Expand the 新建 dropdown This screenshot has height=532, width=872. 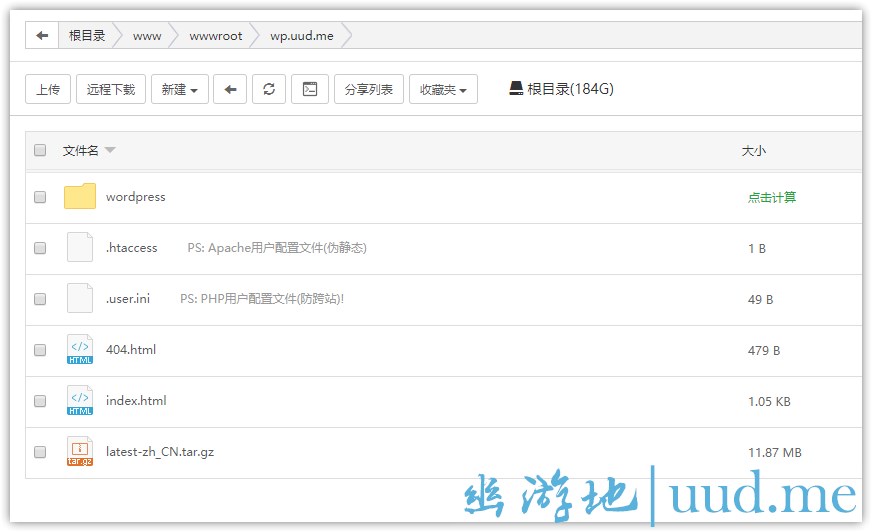pyautogui.click(x=179, y=89)
